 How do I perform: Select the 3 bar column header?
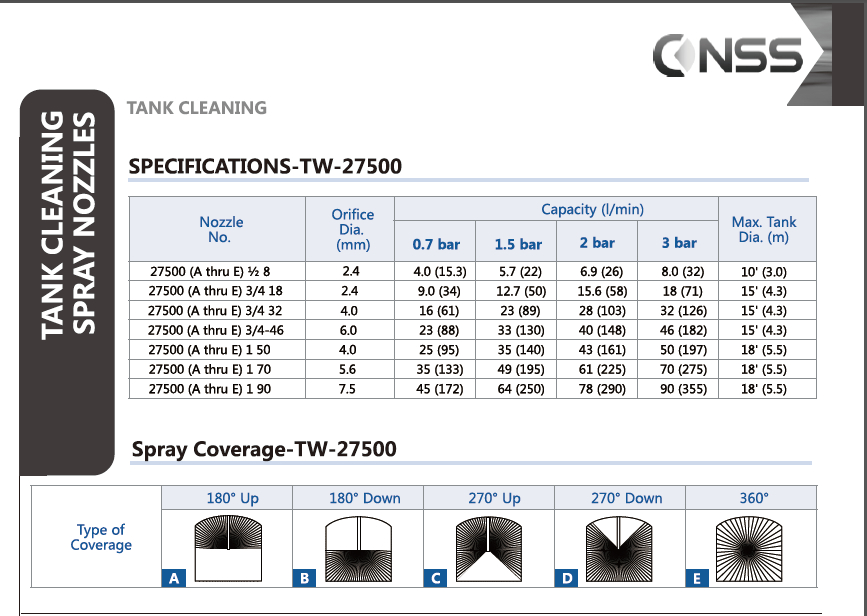[679, 243]
